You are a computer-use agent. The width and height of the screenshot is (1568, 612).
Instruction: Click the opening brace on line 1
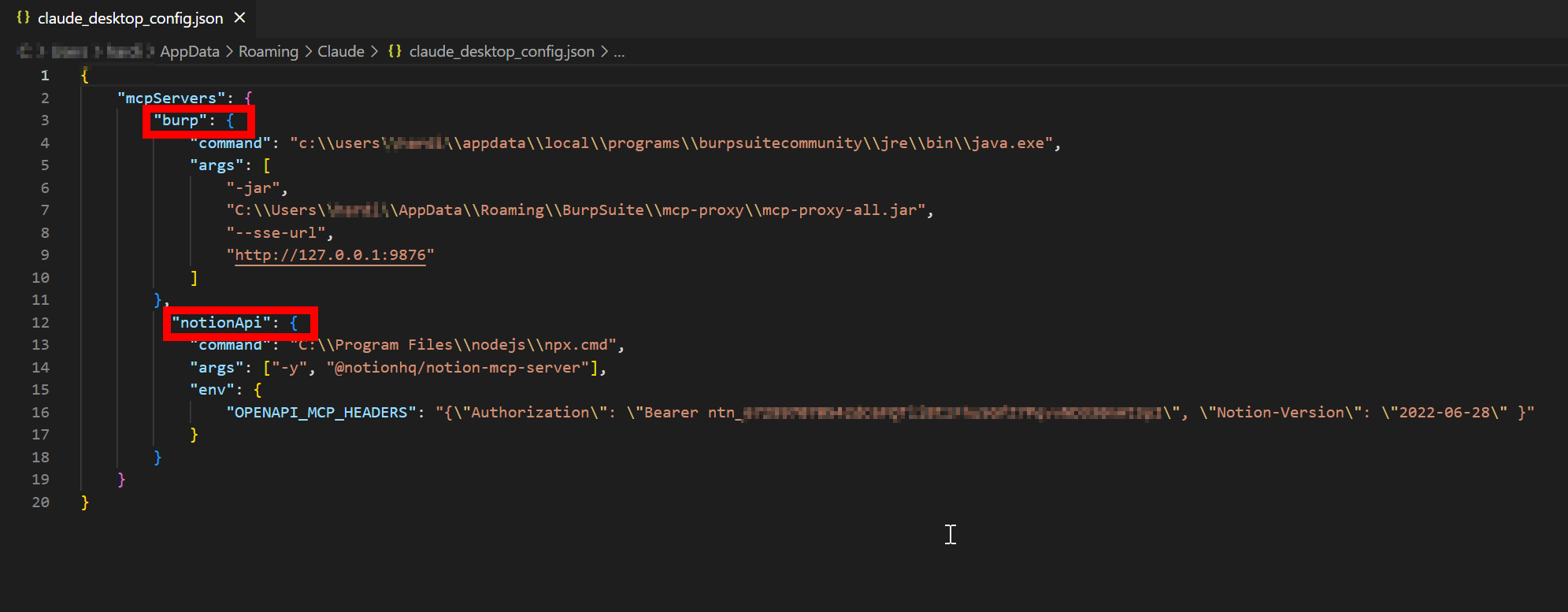85,76
